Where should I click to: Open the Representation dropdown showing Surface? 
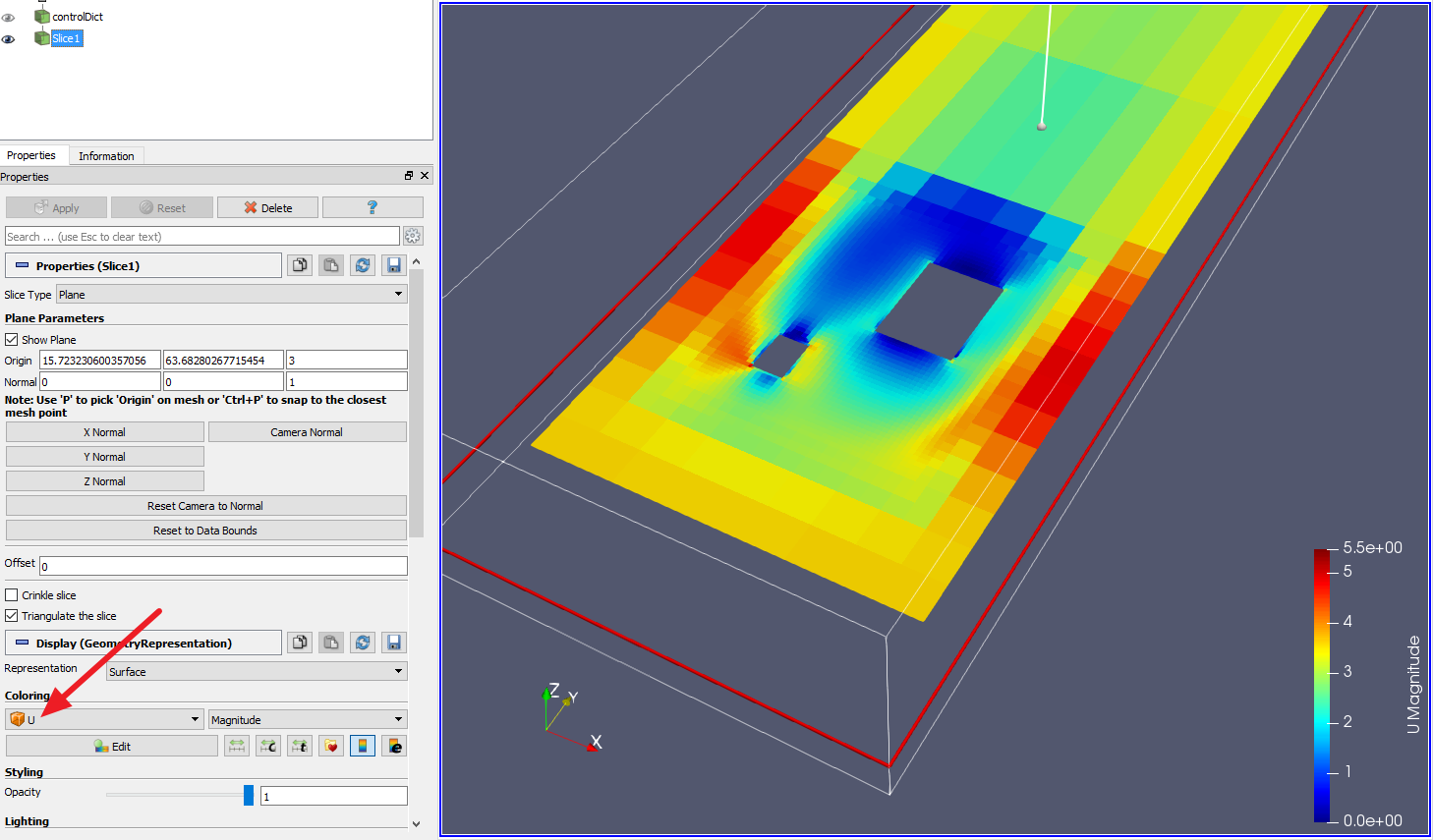coord(257,672)
